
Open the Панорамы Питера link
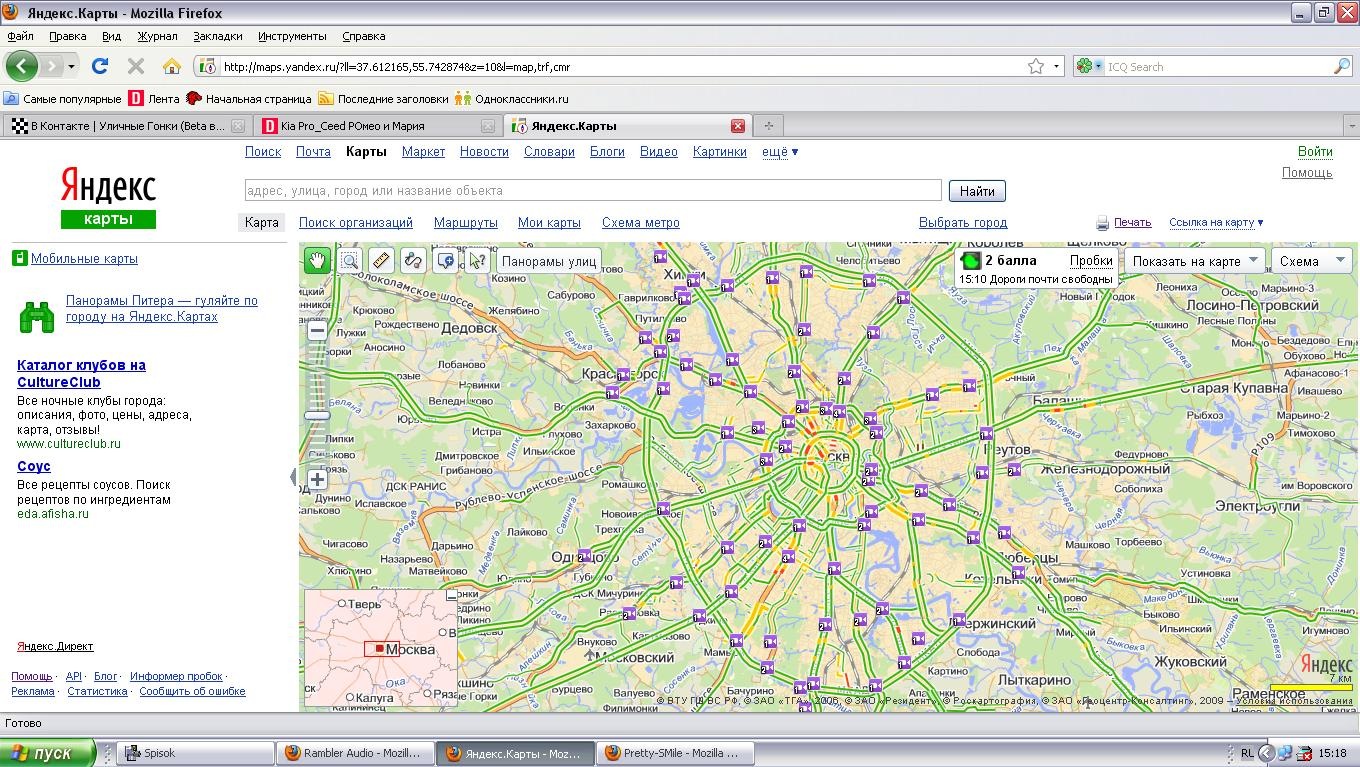pos(162,308)
